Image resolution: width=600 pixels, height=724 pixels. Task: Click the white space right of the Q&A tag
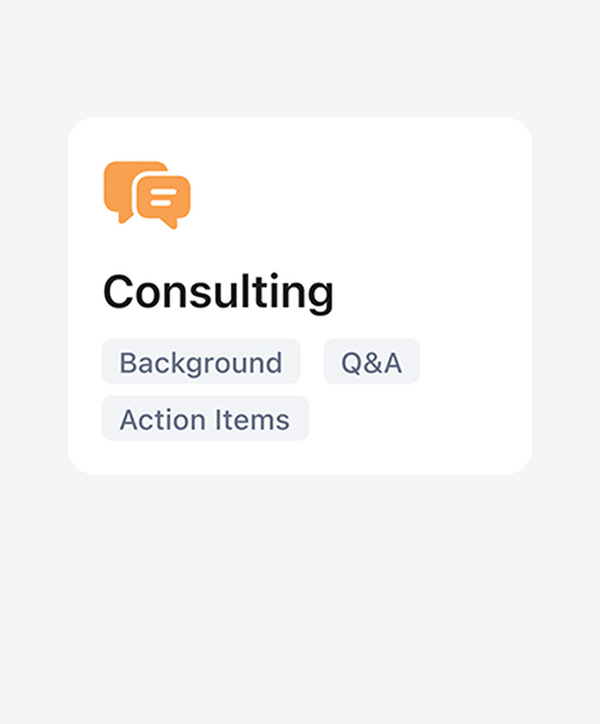coord(470,362)
